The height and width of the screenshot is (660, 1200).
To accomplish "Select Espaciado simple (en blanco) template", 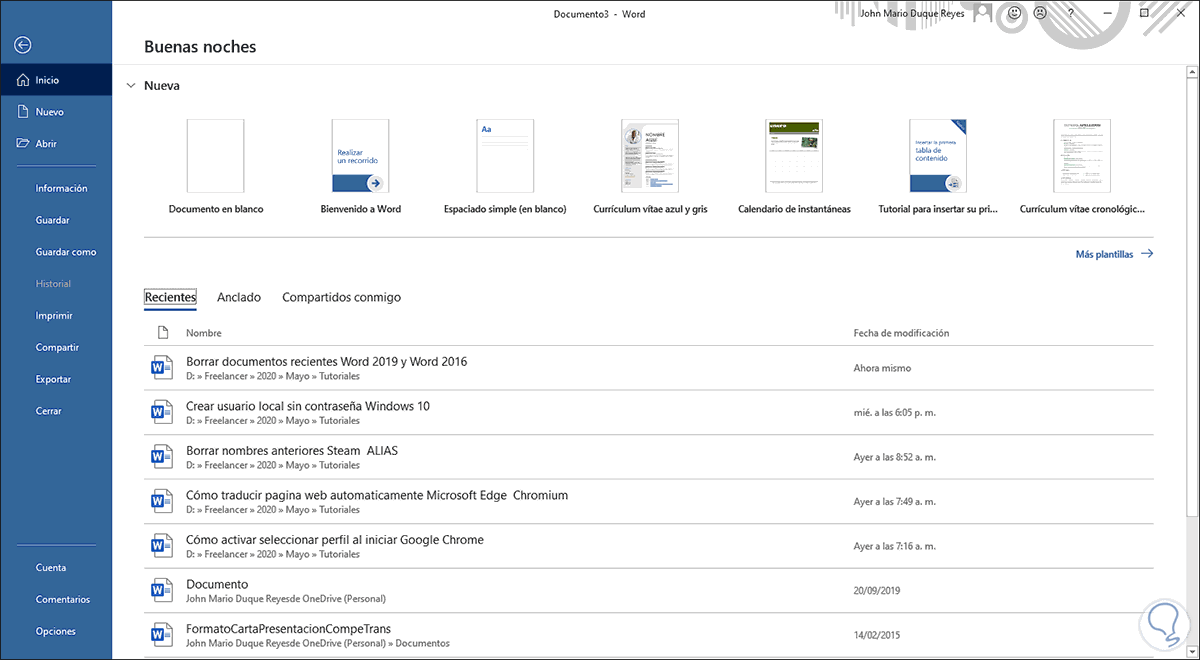I will tap(505, 168).
